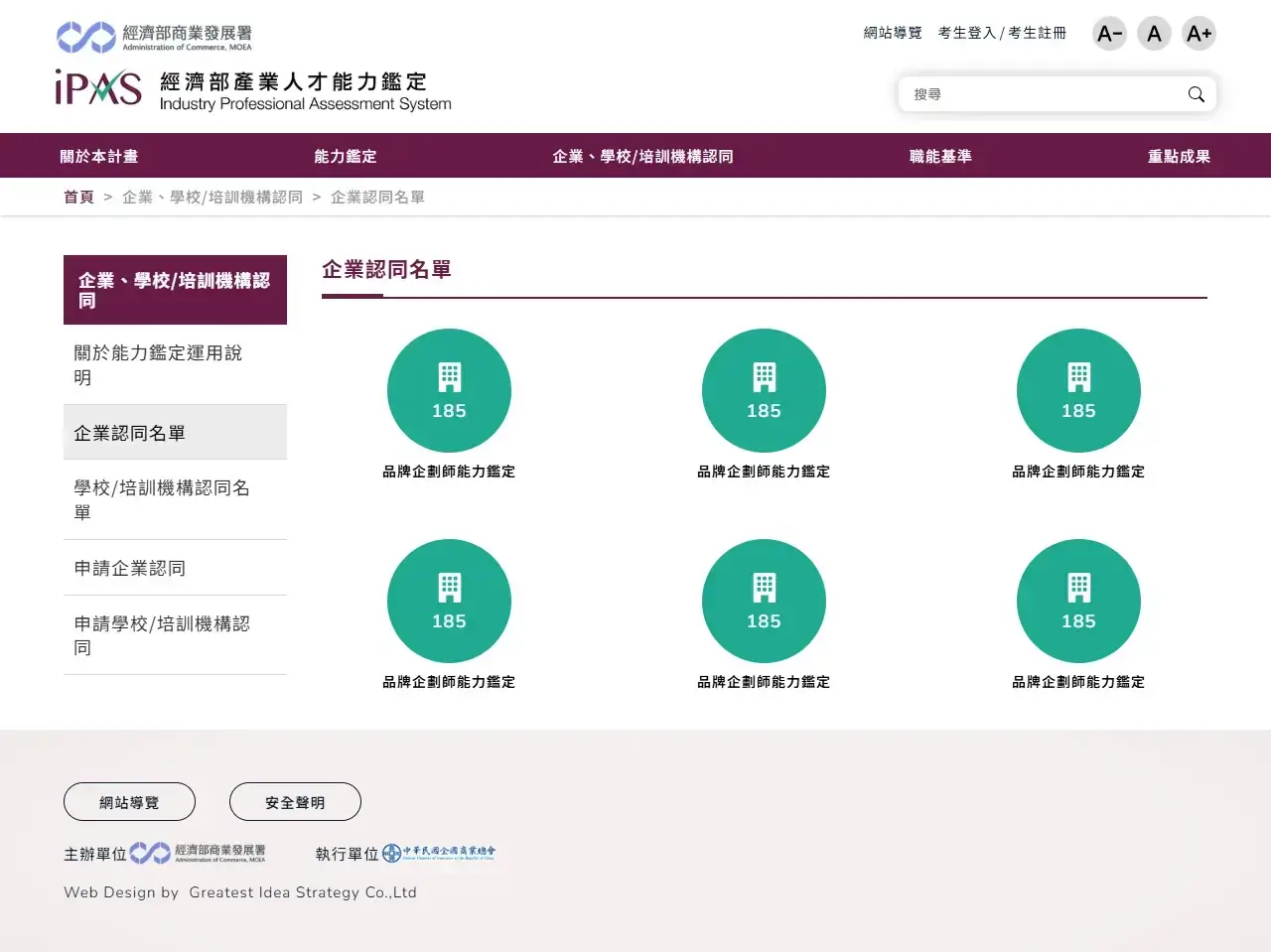Go to 首頁 in the breadcrumb
The height and width of the screenshot is (952, 1271).
pyautogui.click(x=78, y=197)
